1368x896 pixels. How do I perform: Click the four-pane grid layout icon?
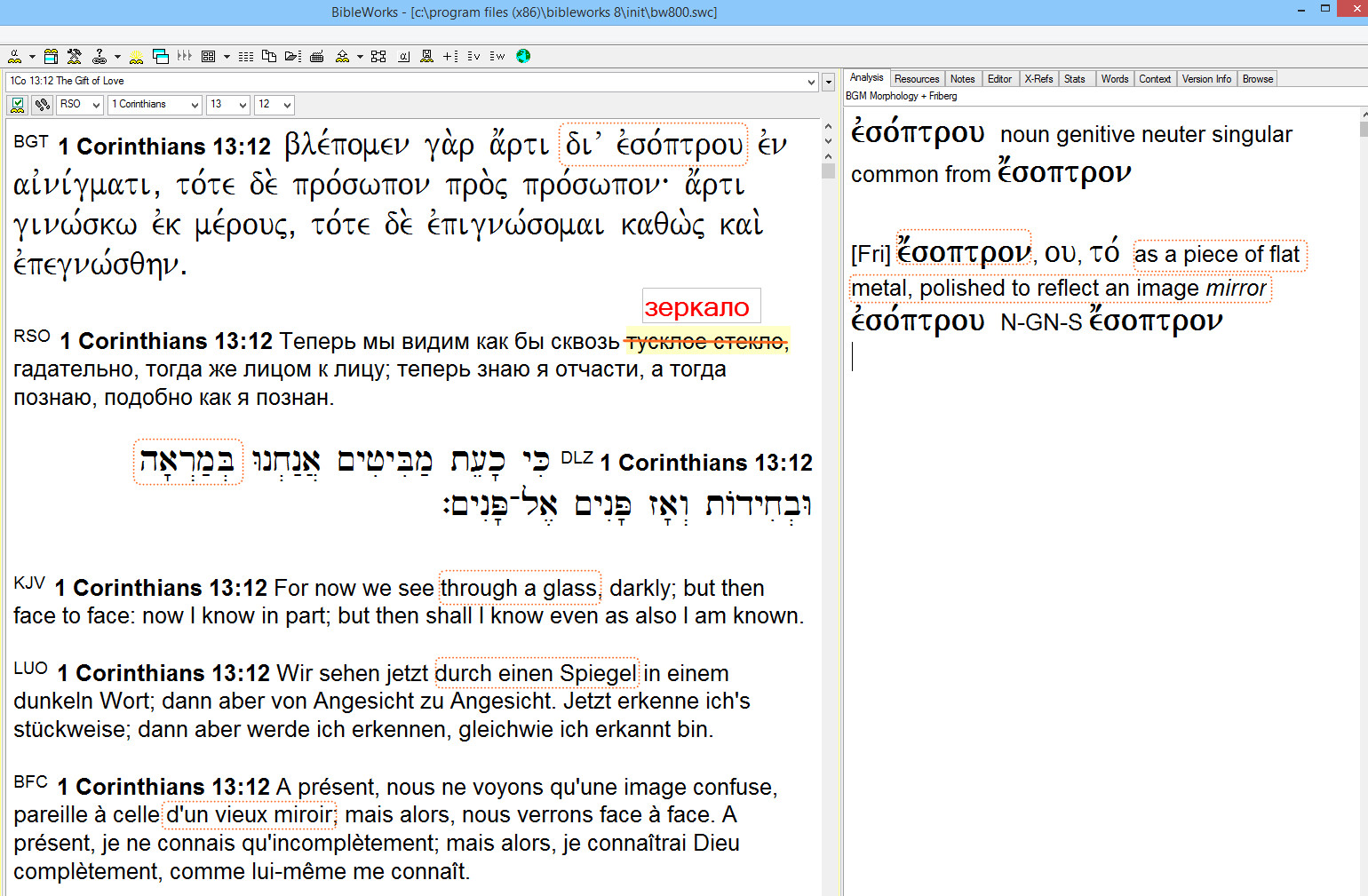pos(208,57)
